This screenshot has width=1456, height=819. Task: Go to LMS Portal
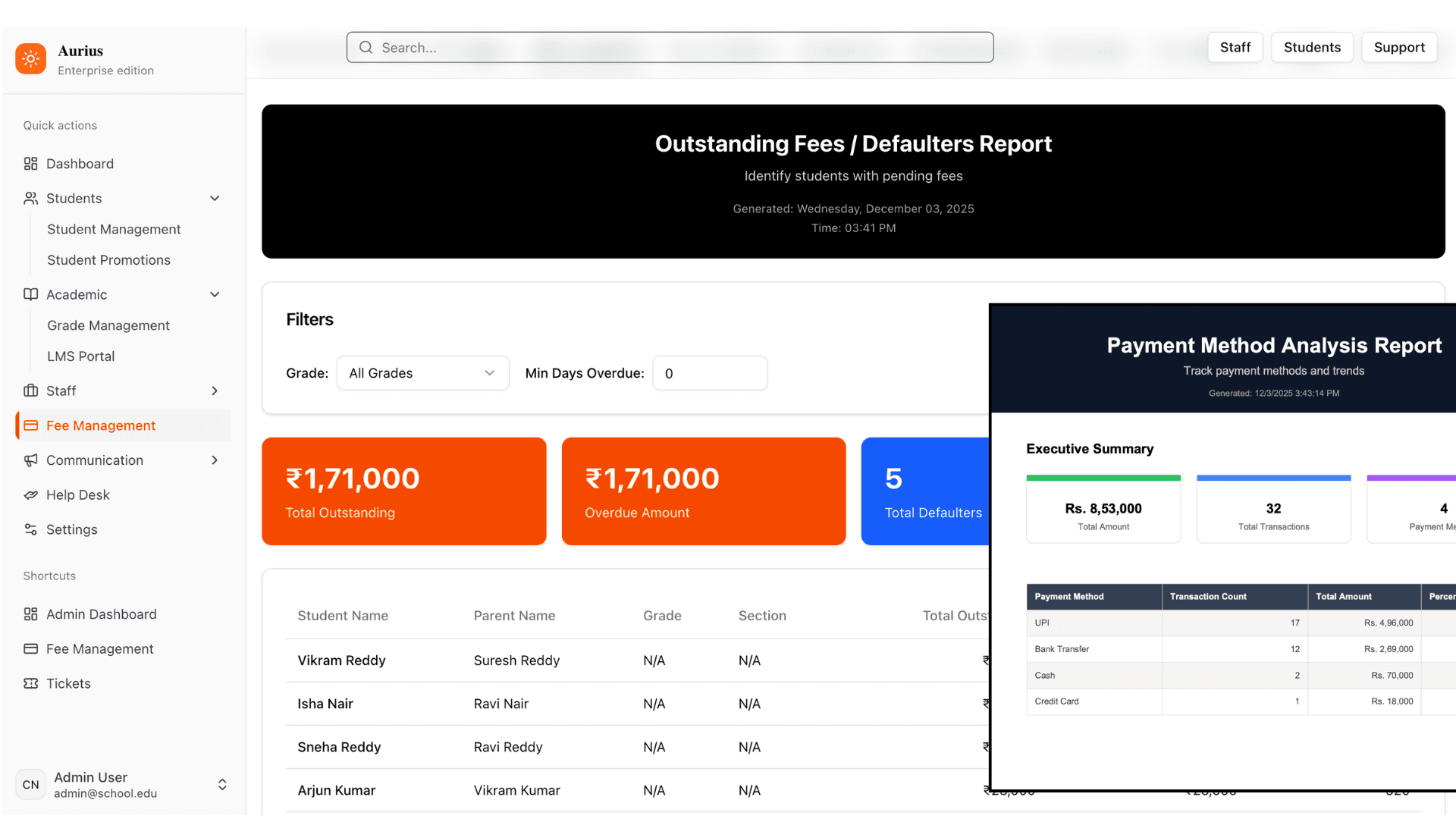pos(80,356)
